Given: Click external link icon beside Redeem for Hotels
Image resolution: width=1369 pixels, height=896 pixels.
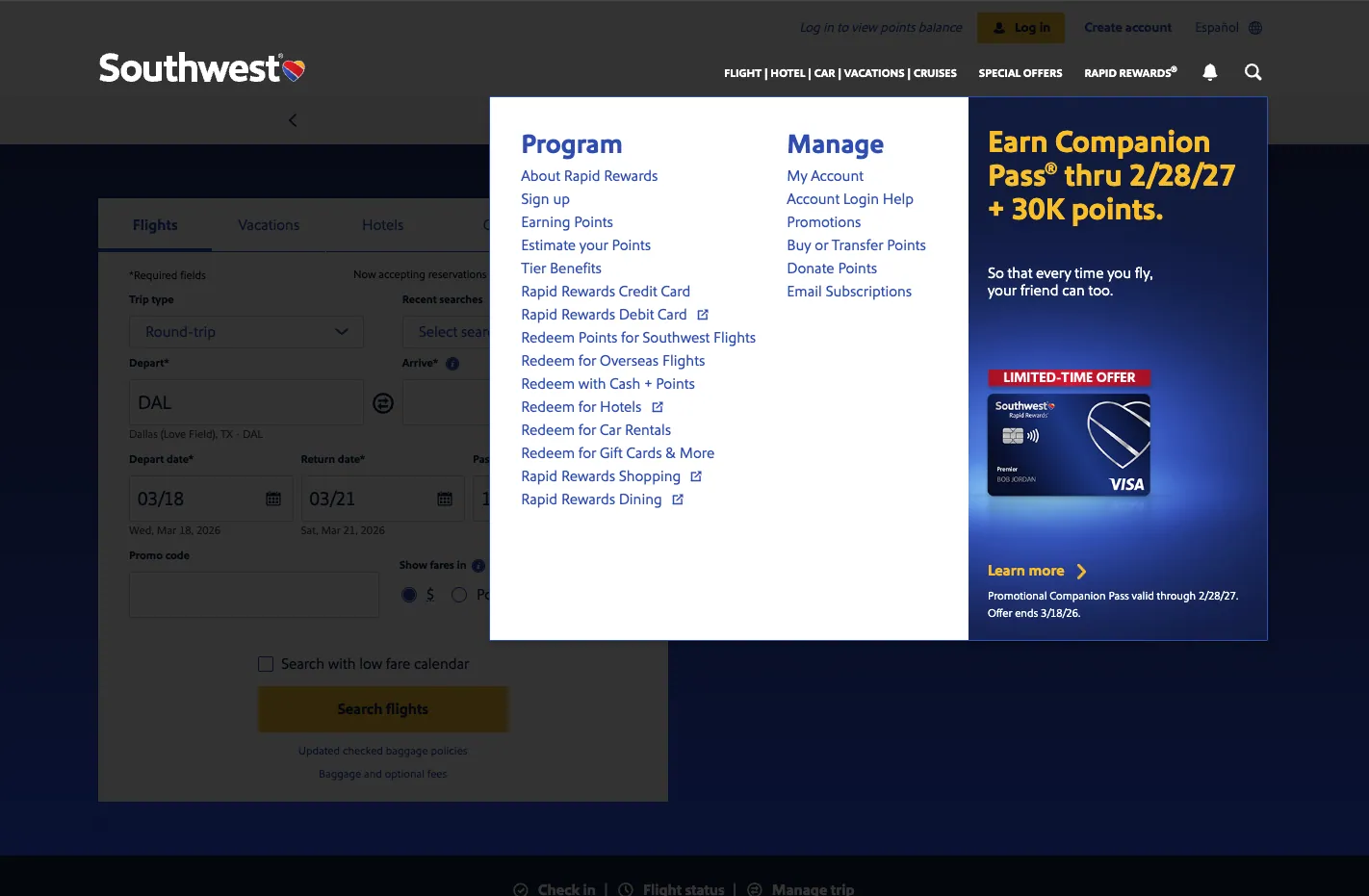Looking at the screenshot, I should tap(658, 407).
